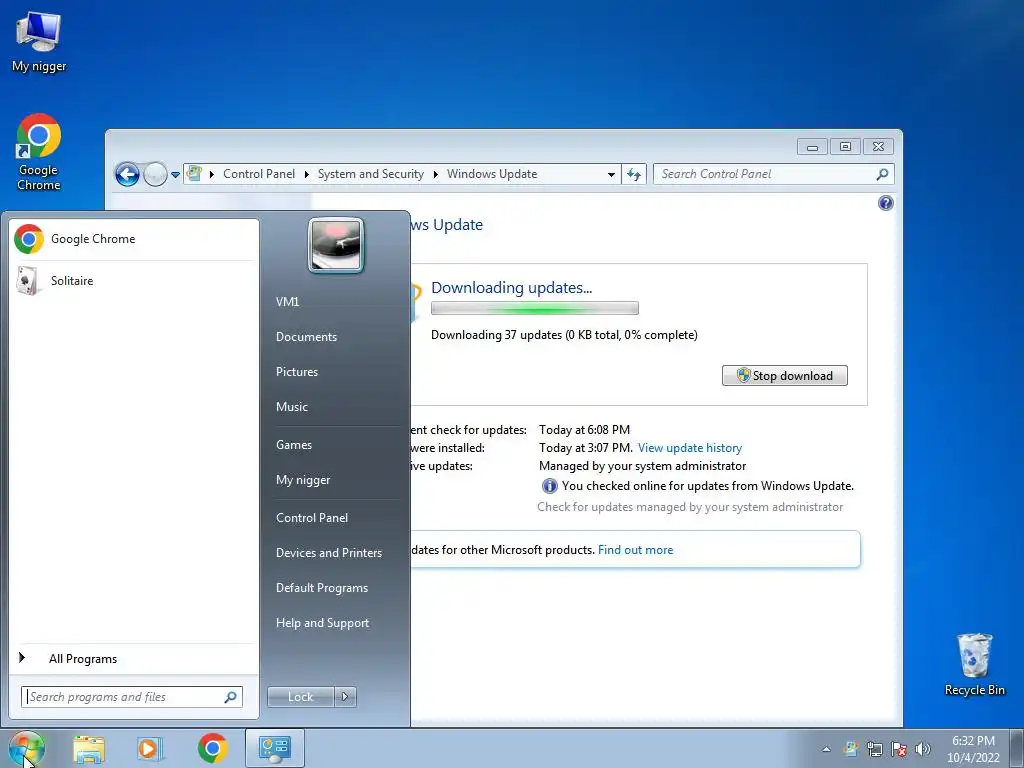Open shutdown options arrow next to Lock
This screenshot has height=768, width=1024.
click(x=345, y=697)
